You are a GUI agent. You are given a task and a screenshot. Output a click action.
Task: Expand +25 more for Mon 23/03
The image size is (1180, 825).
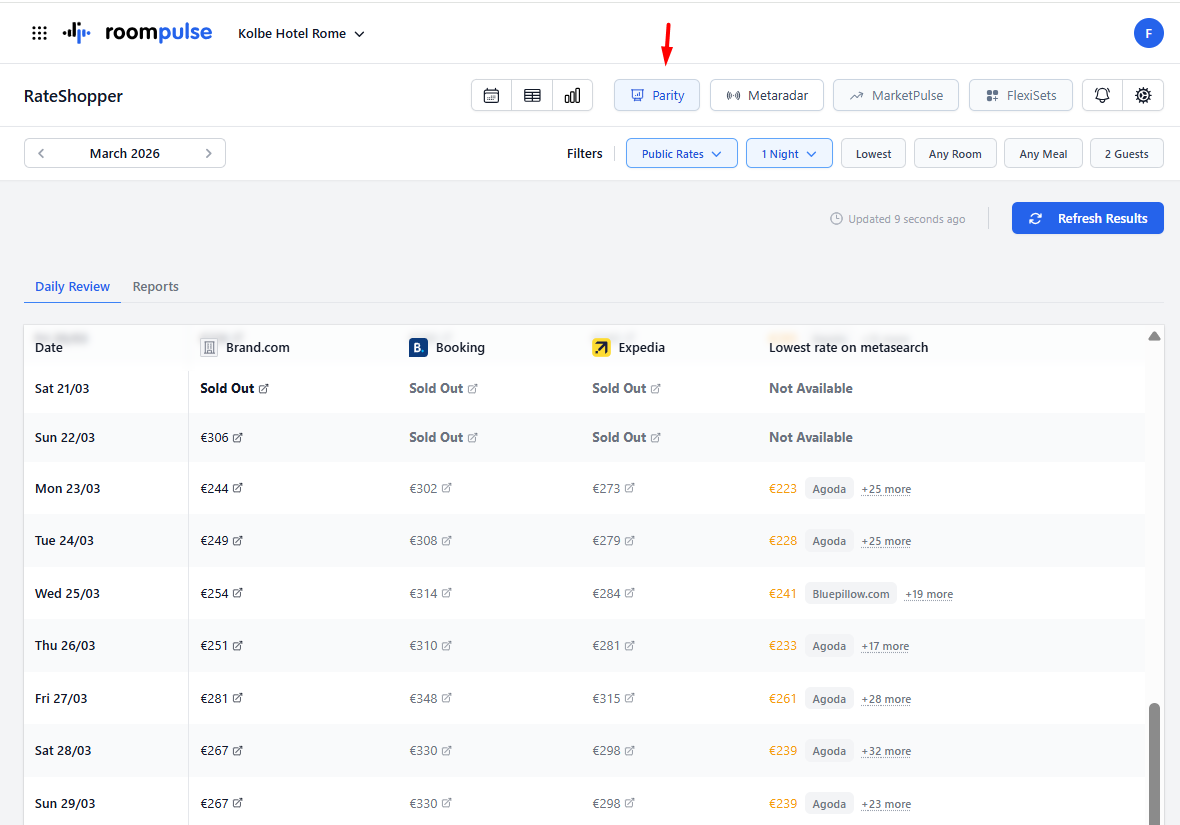[x=886, y=489]
